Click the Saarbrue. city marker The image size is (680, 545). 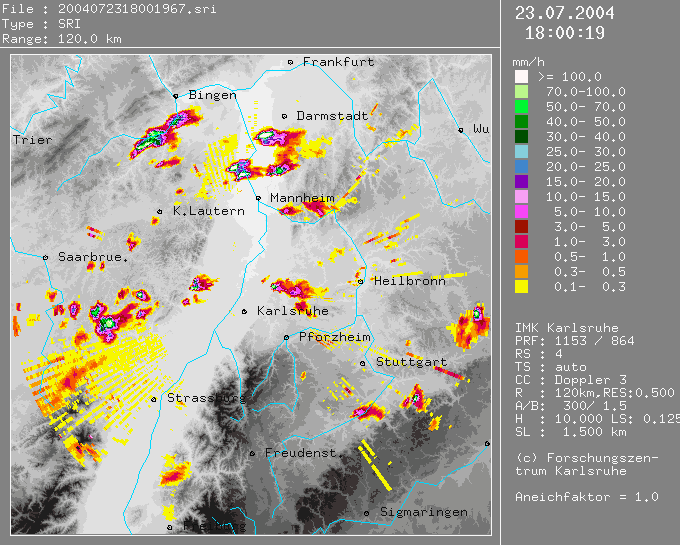[x=45, y=257]
